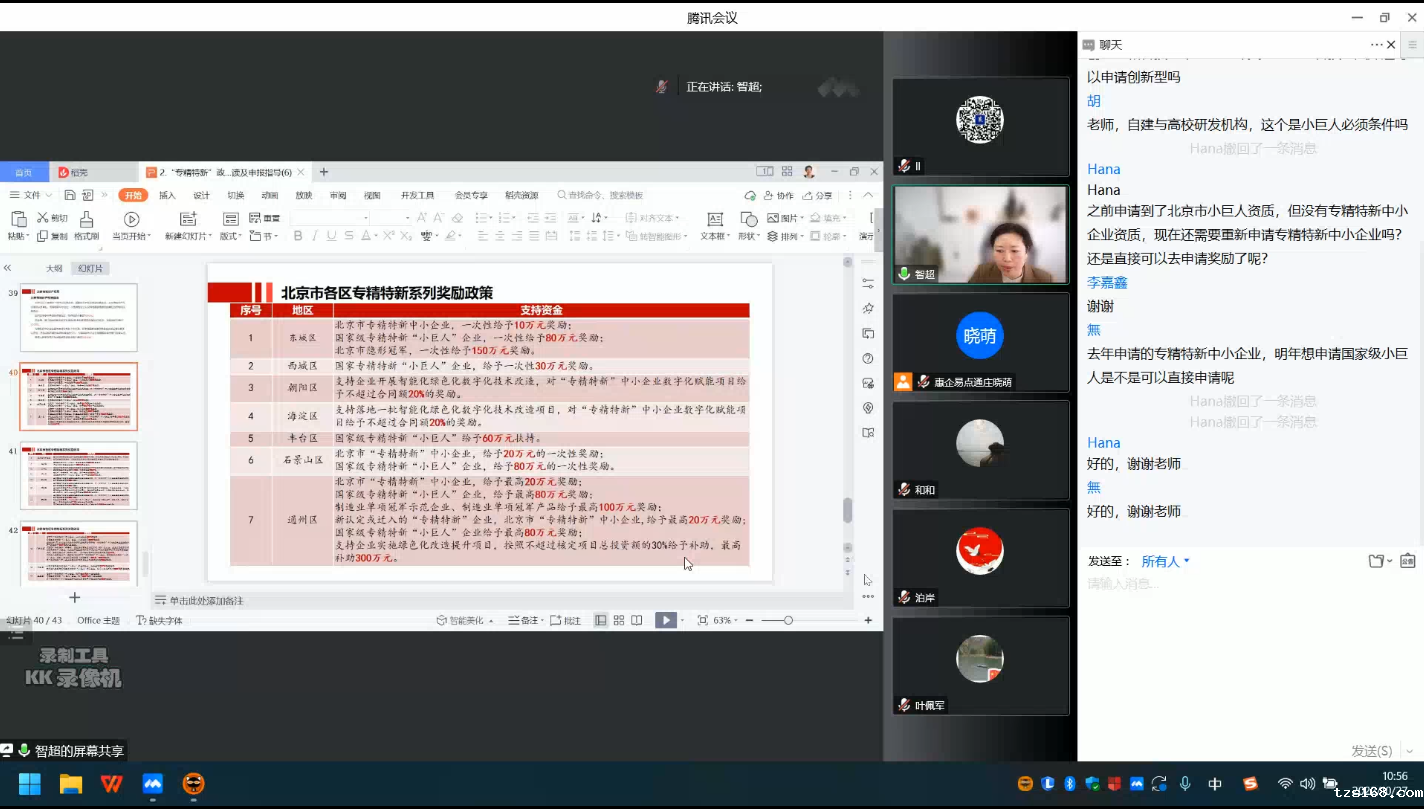Open the 审阅 ribbon tab

coord(338,196)
